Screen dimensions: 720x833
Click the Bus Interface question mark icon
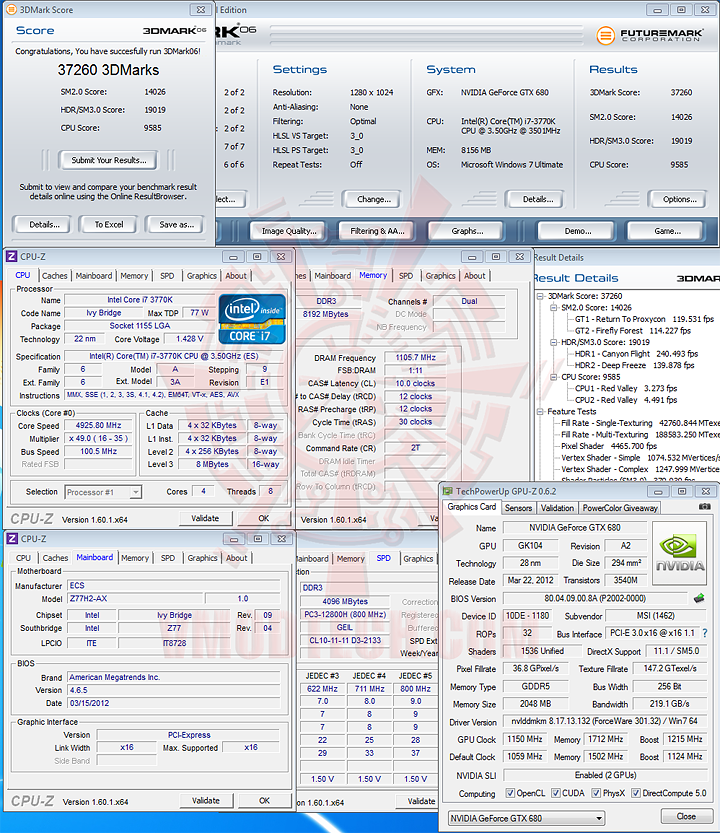705,633
